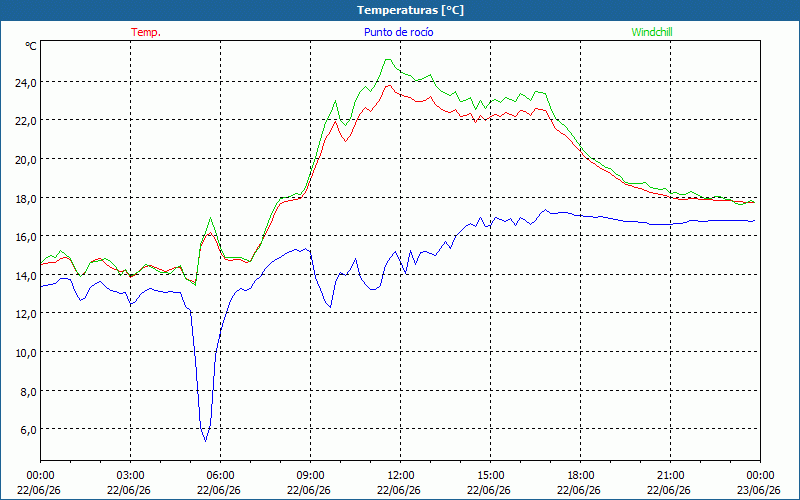Click the highest peak of the red temperature line

389,85
